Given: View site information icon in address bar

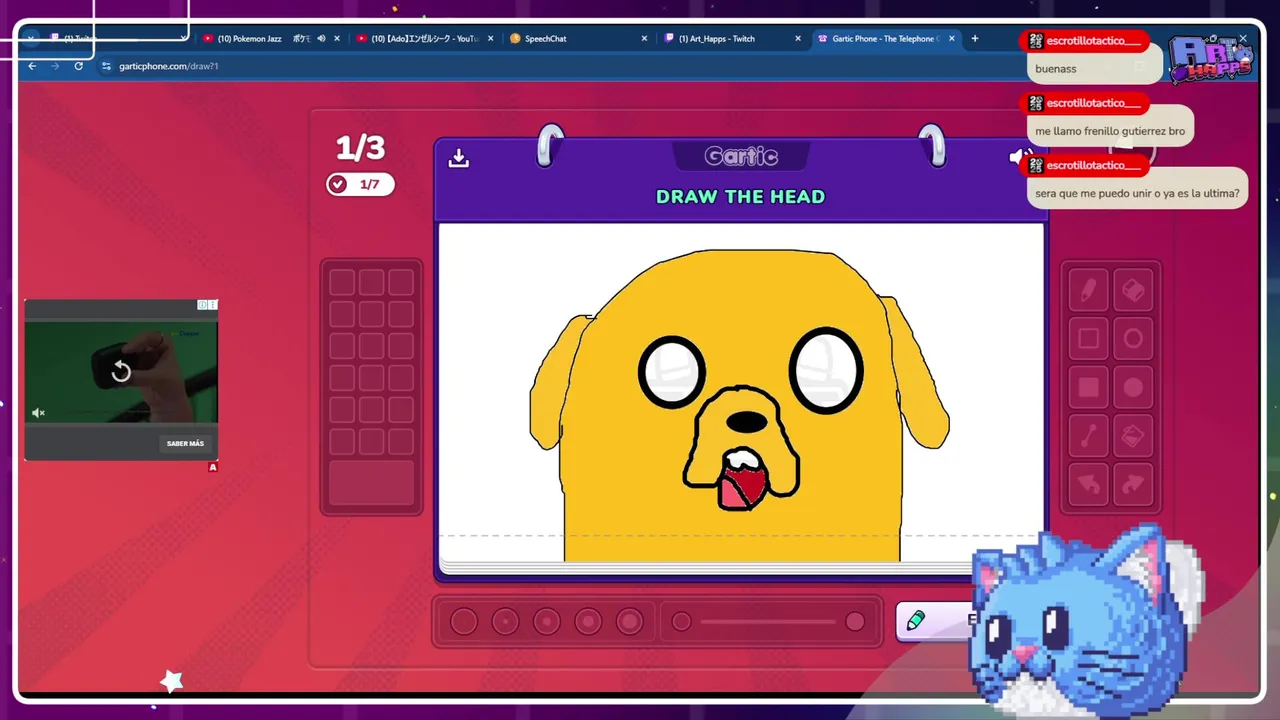Looking at the screenshot, I should 106,66.
